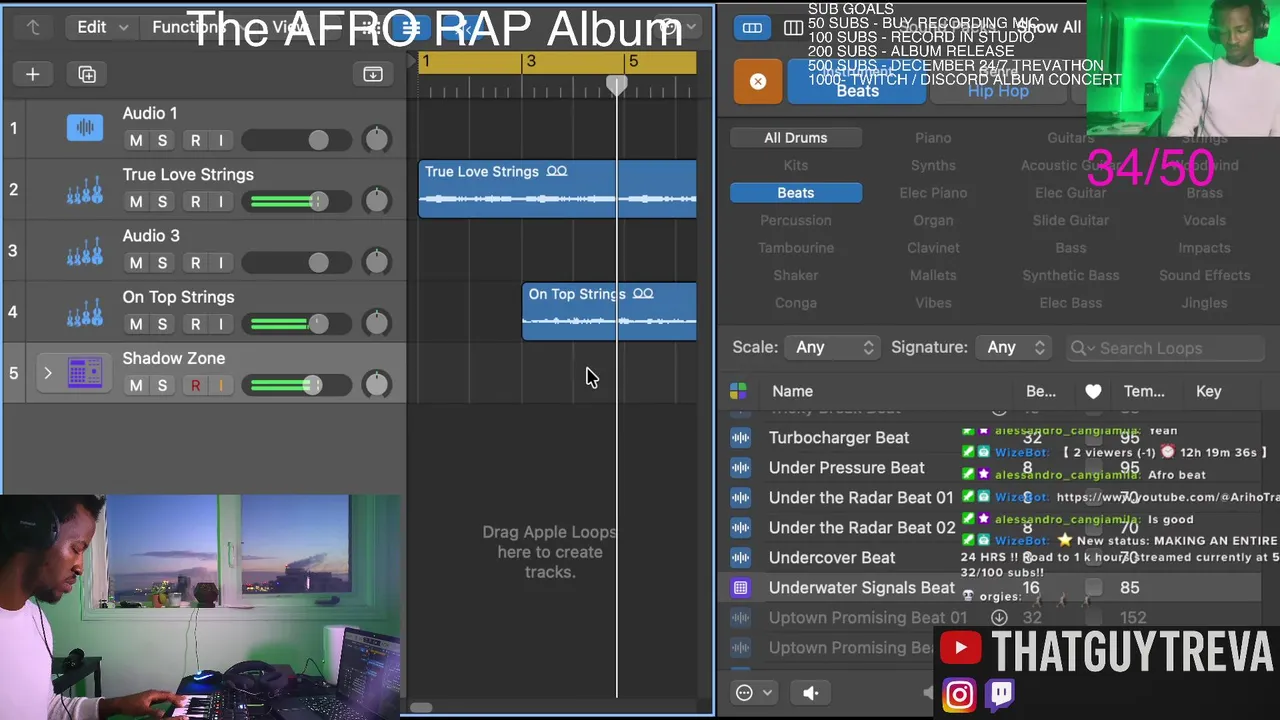
Task: Click download icon for Uptown Promising Beat 01
Action: (x=999, y=617)
